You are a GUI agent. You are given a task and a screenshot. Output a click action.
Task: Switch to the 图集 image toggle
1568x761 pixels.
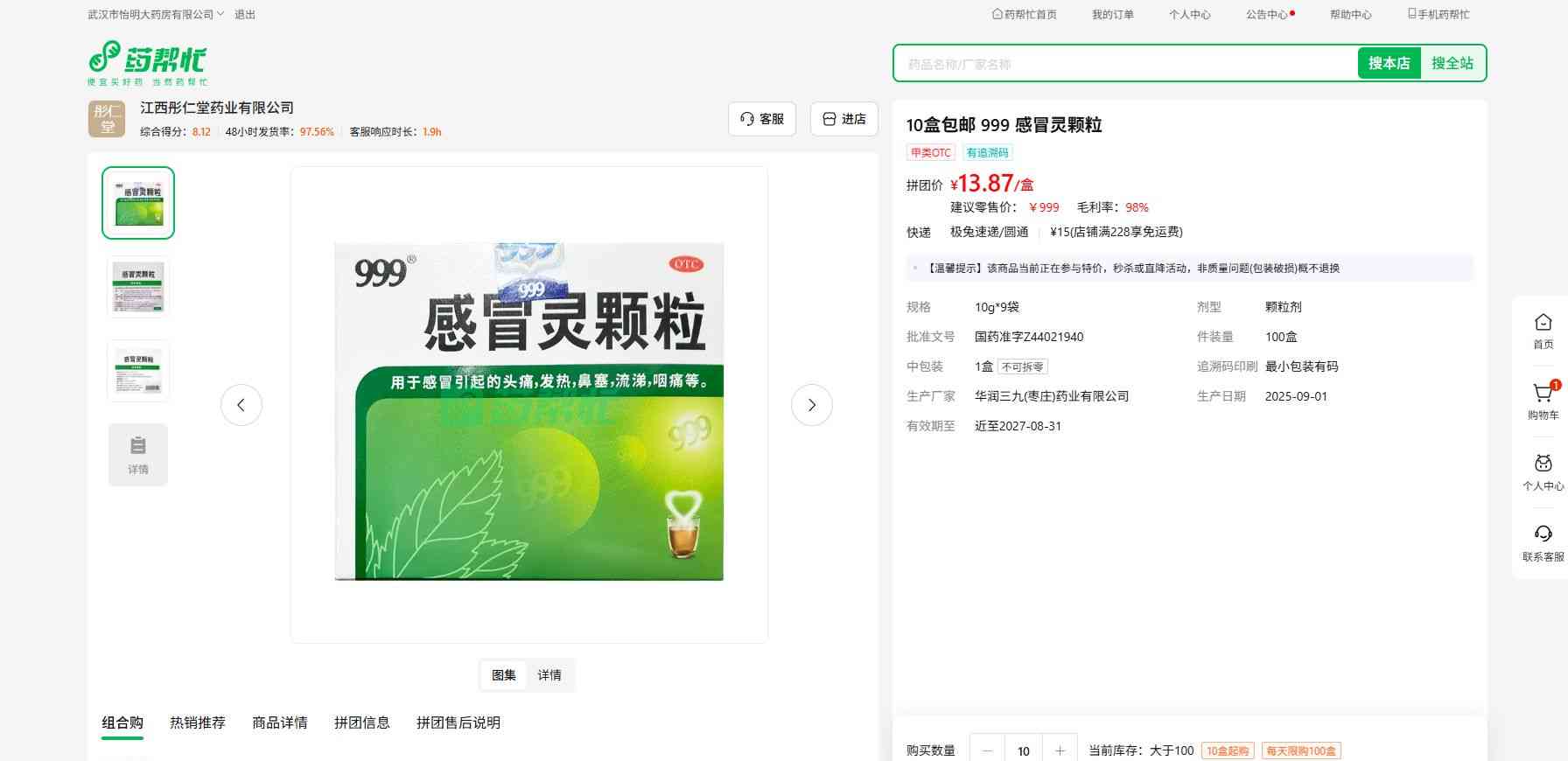504,675
